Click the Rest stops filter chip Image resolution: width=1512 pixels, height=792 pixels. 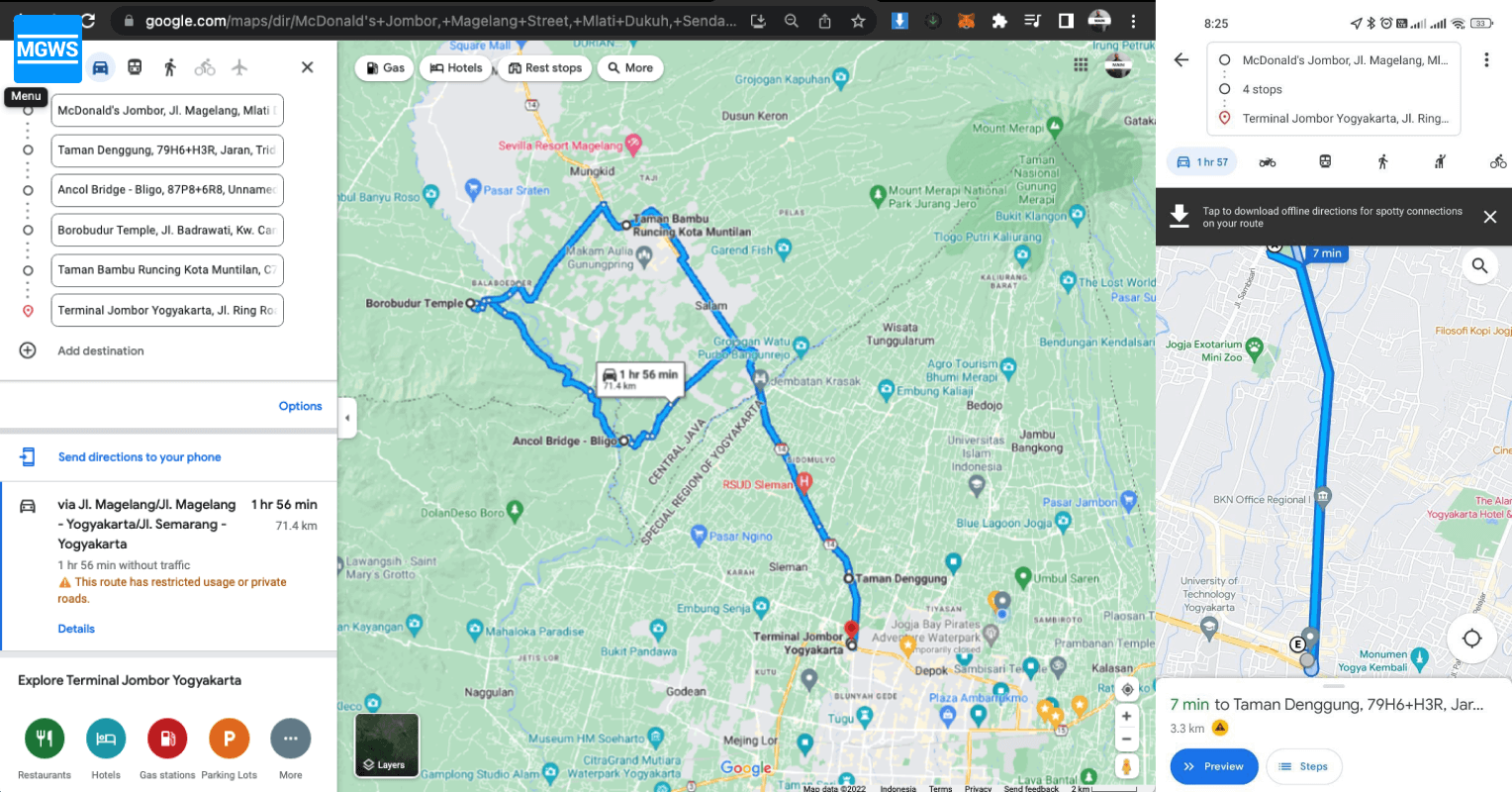545,68
